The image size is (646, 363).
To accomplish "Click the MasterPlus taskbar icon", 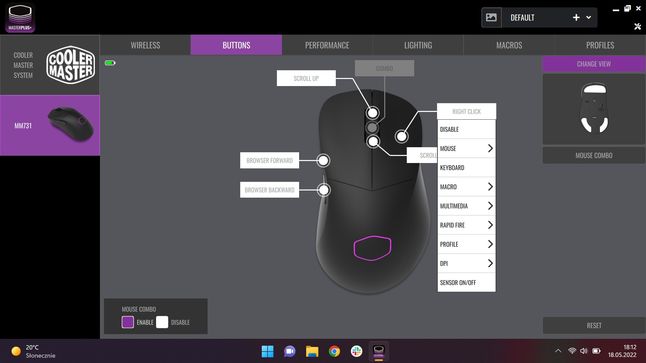I will [379, 351].
